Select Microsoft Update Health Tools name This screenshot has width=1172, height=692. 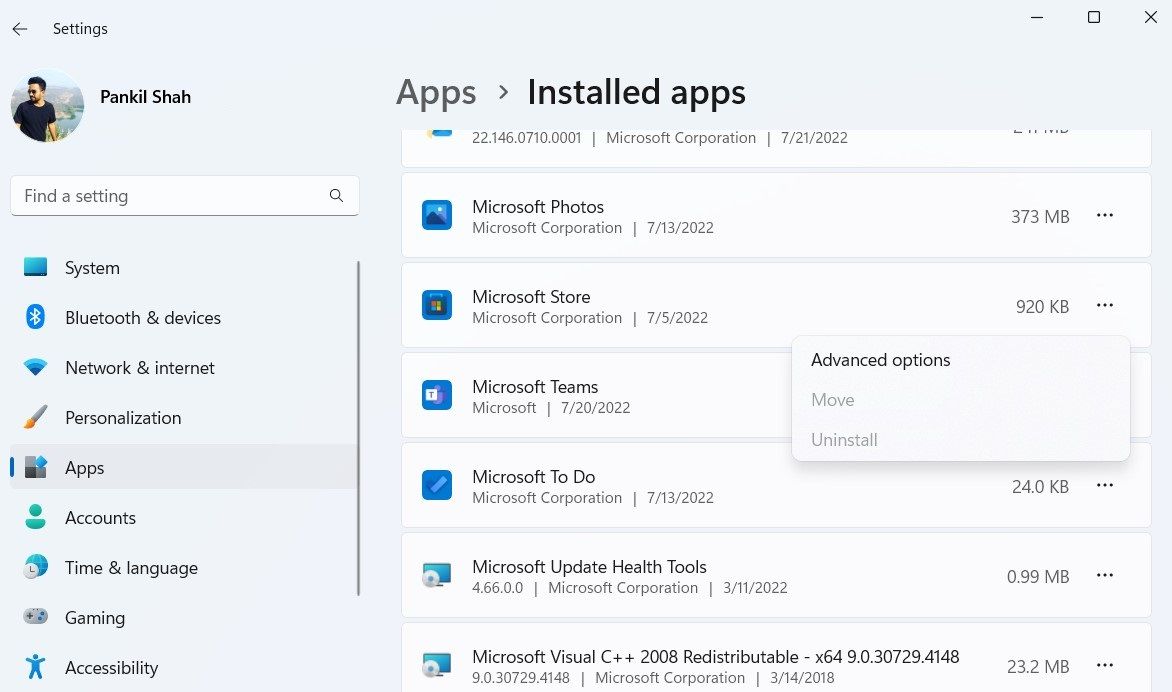point(590,566)
